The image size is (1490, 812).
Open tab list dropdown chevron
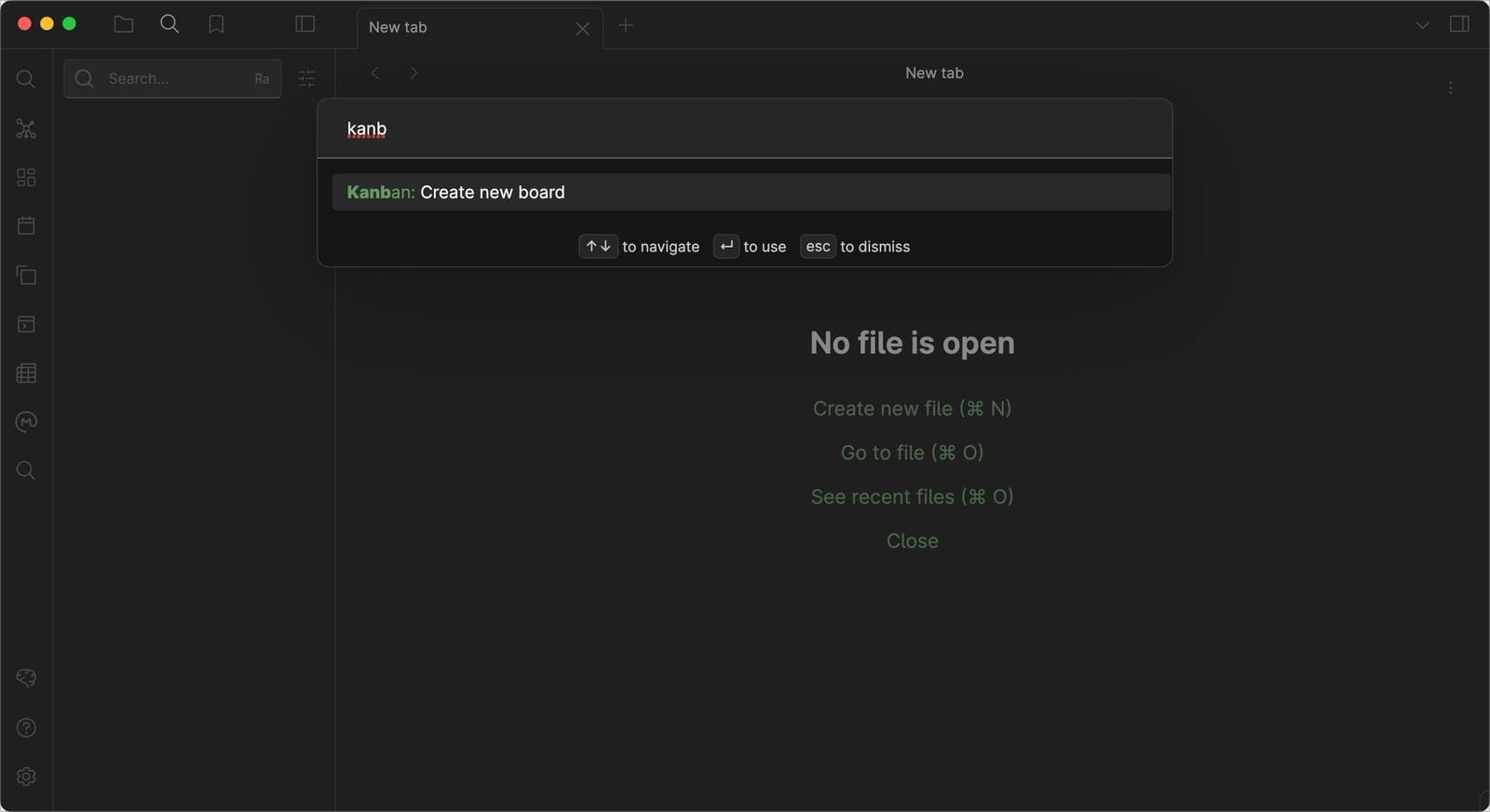(1422, 25)
